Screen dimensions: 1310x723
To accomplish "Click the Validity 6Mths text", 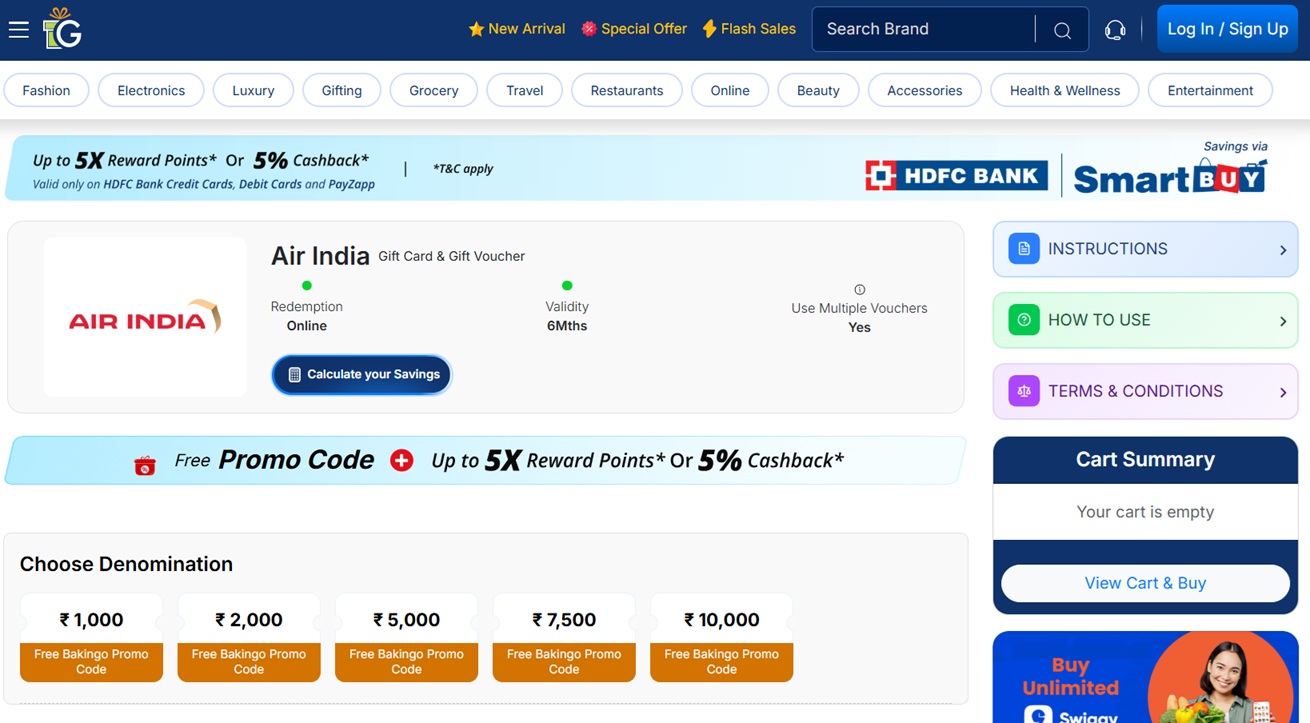I will (x=567, y=316).
